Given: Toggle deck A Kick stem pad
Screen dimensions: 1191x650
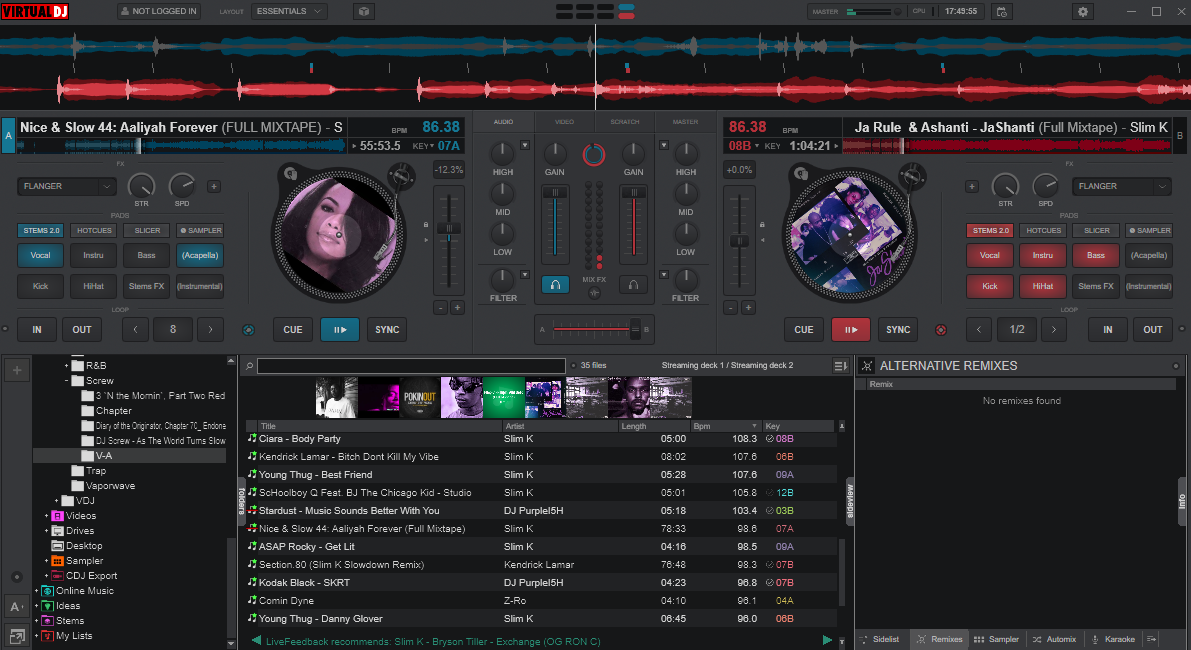Looking at the screenshot, I should click(x=40, y=286).
